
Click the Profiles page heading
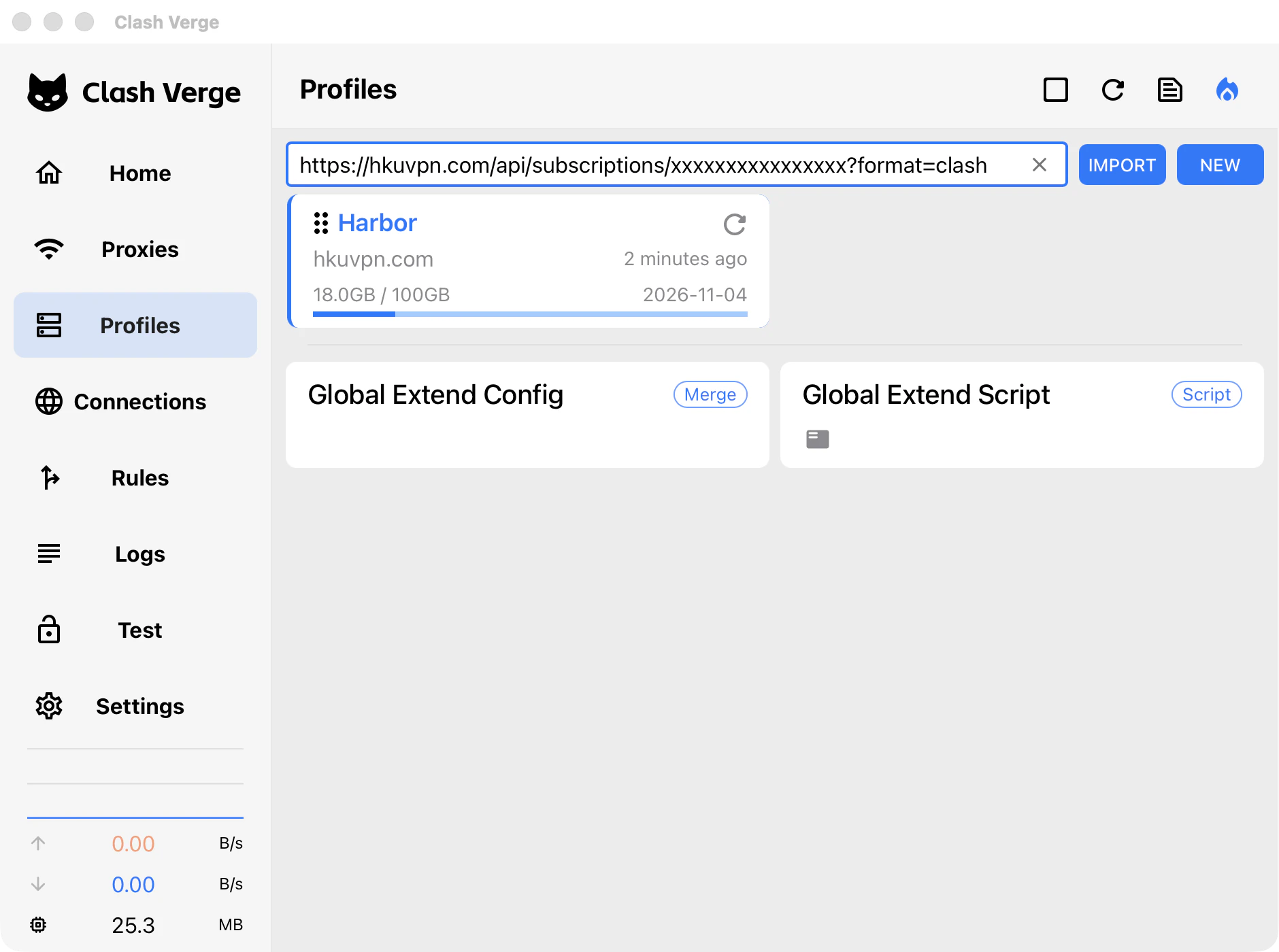(348, 89)
